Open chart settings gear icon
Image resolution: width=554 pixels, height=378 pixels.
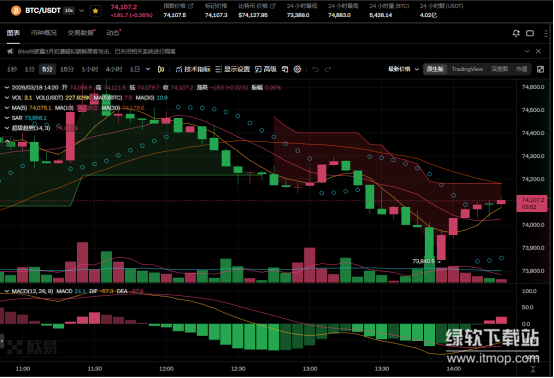pos(297,69)
